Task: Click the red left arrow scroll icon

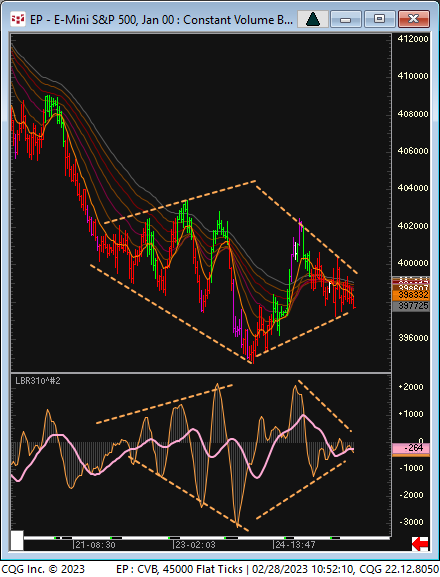Action: pyautogui.click(x=420, y=544)
